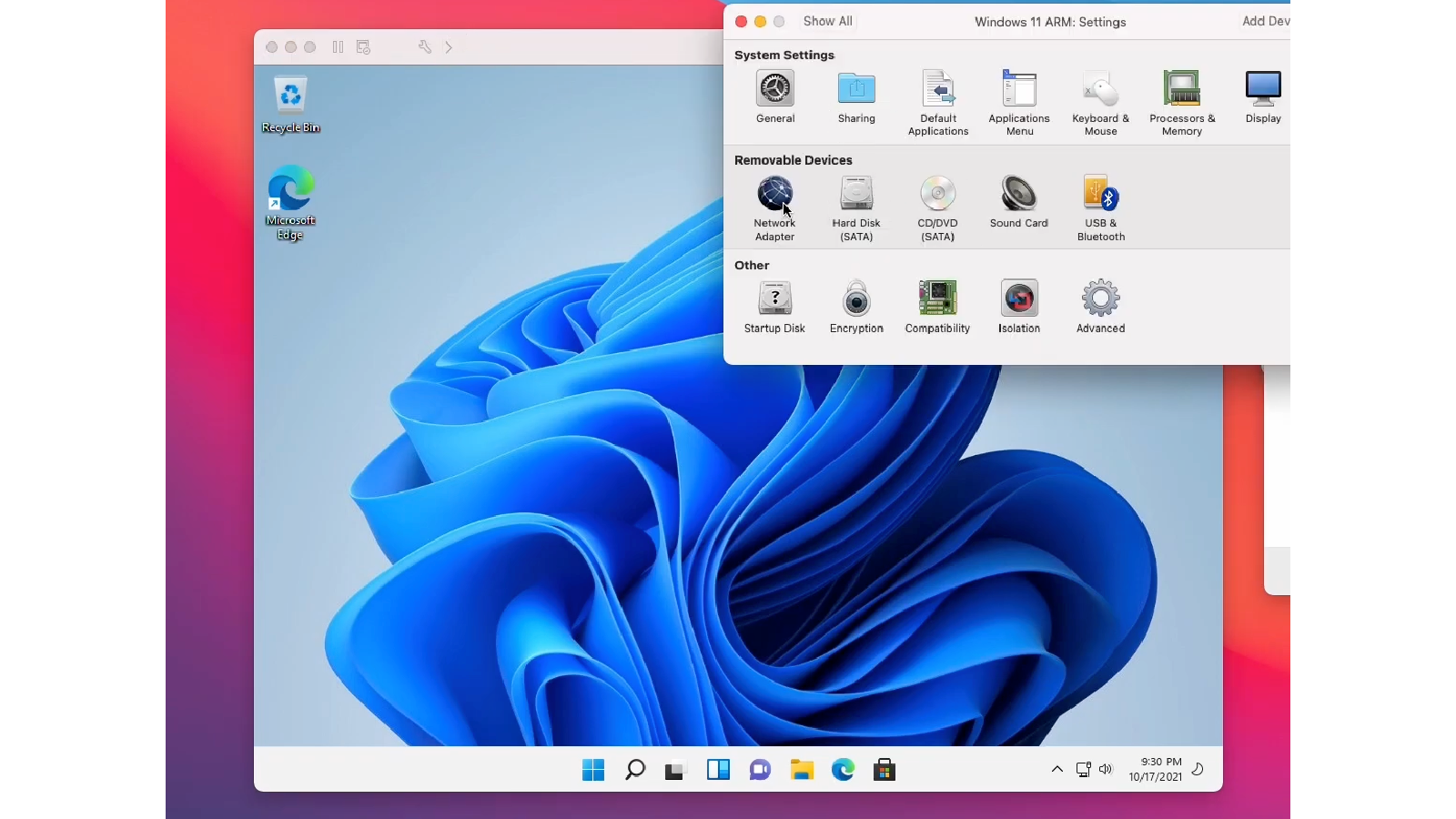1456x819 pixels.
Task: Launch Edge browser from taskbar
Action: [843, 770]
